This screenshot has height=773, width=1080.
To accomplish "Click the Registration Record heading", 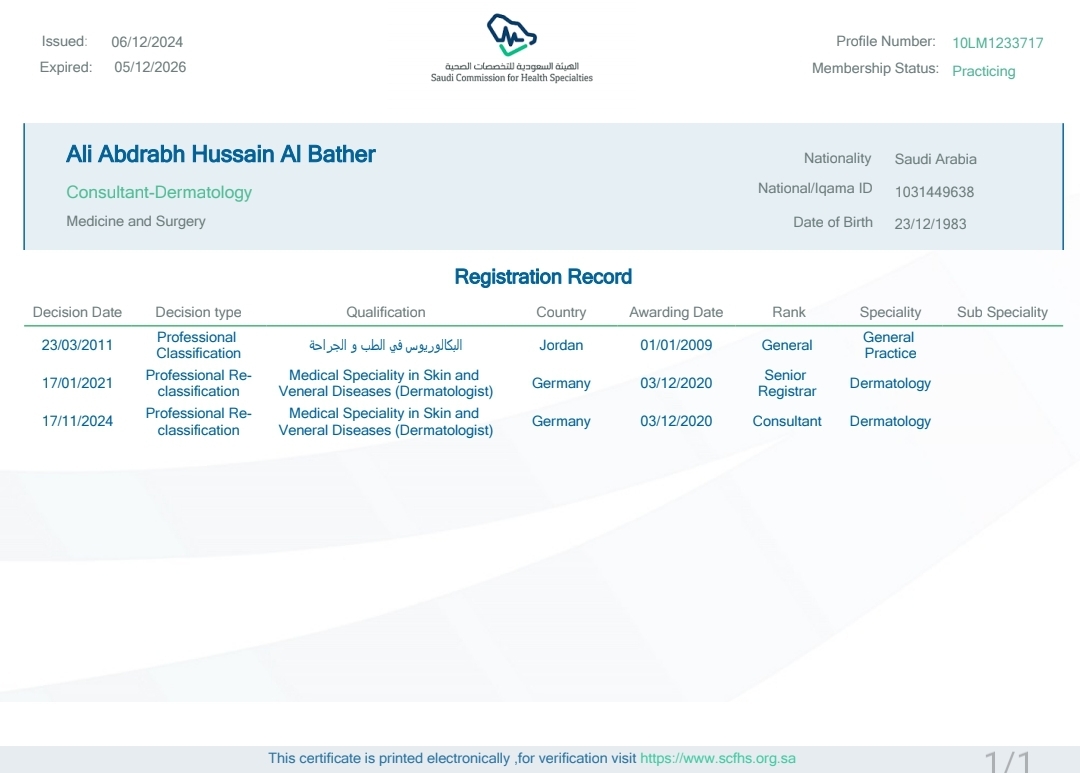I will [543, 277].
